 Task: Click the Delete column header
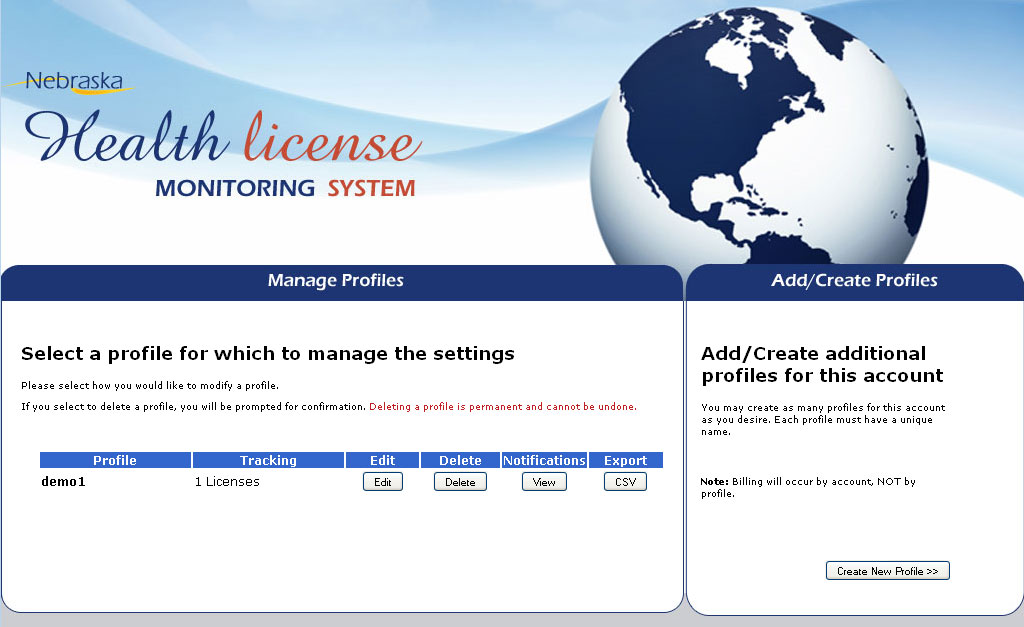point(460,460)
